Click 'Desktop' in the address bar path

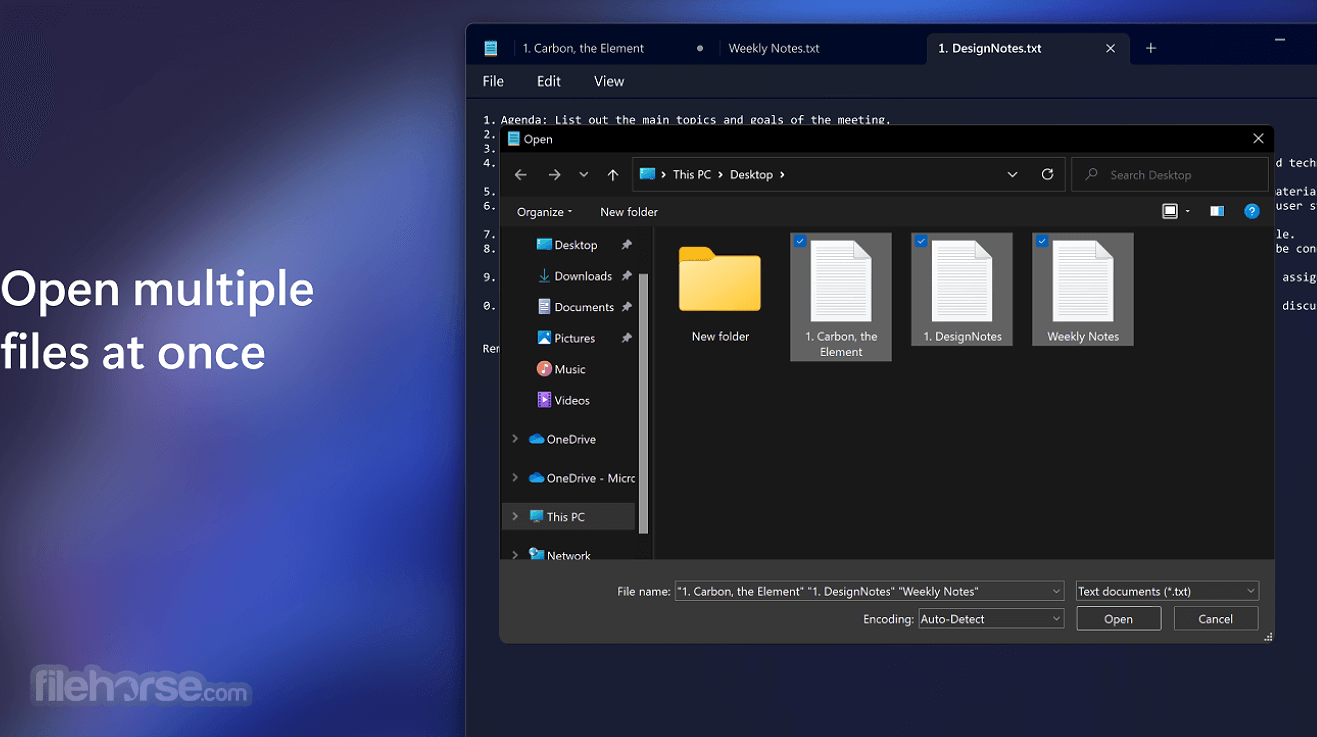[x=751, y=175]
